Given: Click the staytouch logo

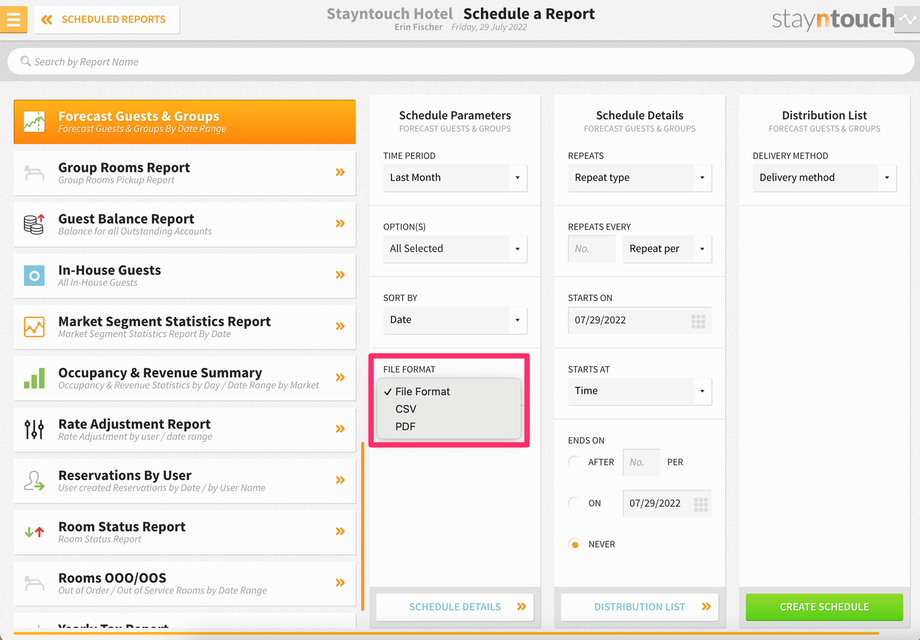Looking at the screenshot, I should pos(833,19).
